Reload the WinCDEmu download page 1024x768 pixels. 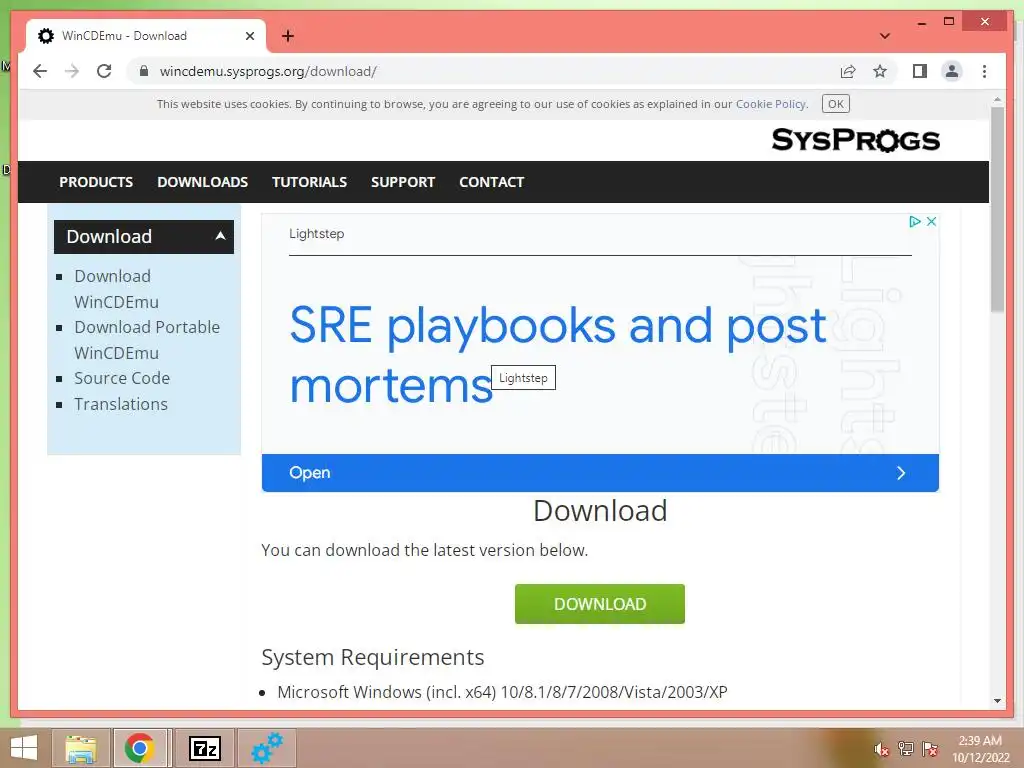pyautogui.click(x=104, y=71)
